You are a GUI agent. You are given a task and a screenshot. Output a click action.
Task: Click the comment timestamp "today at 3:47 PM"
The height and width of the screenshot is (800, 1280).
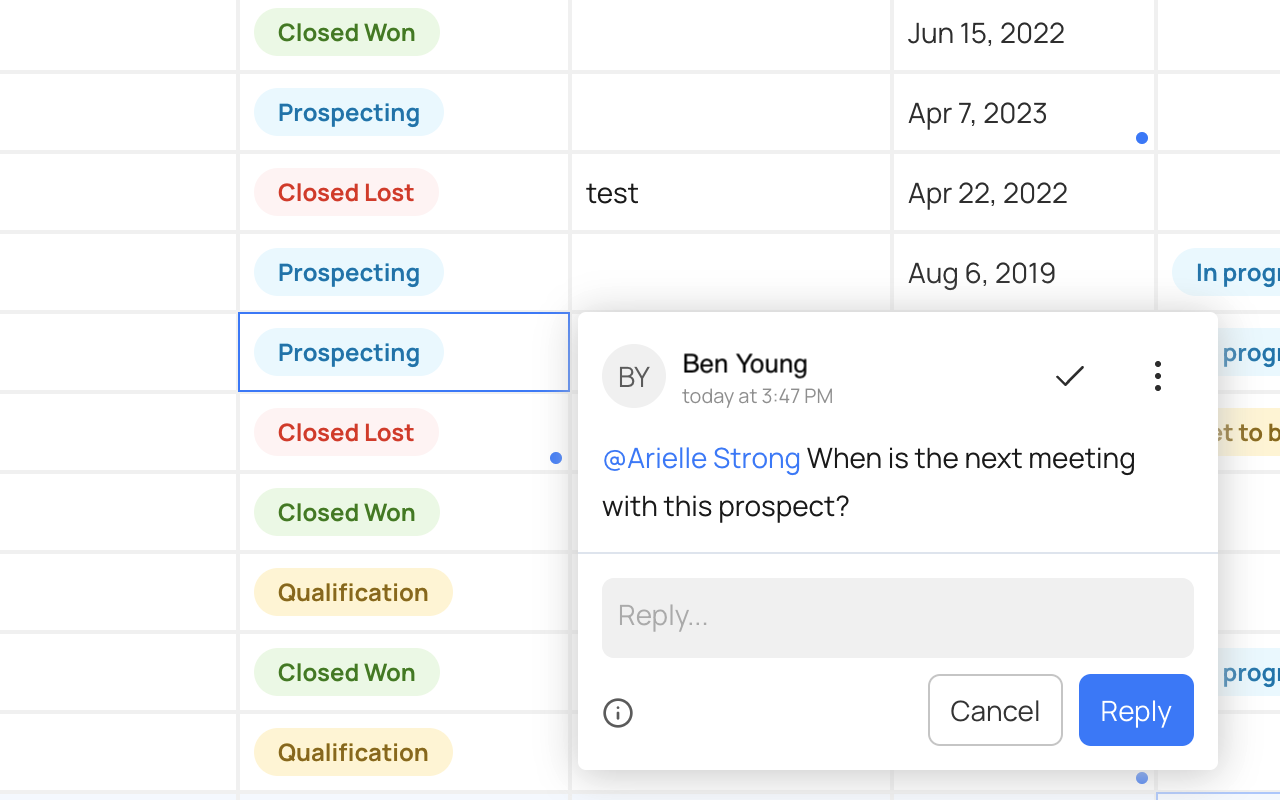(757, 396)
